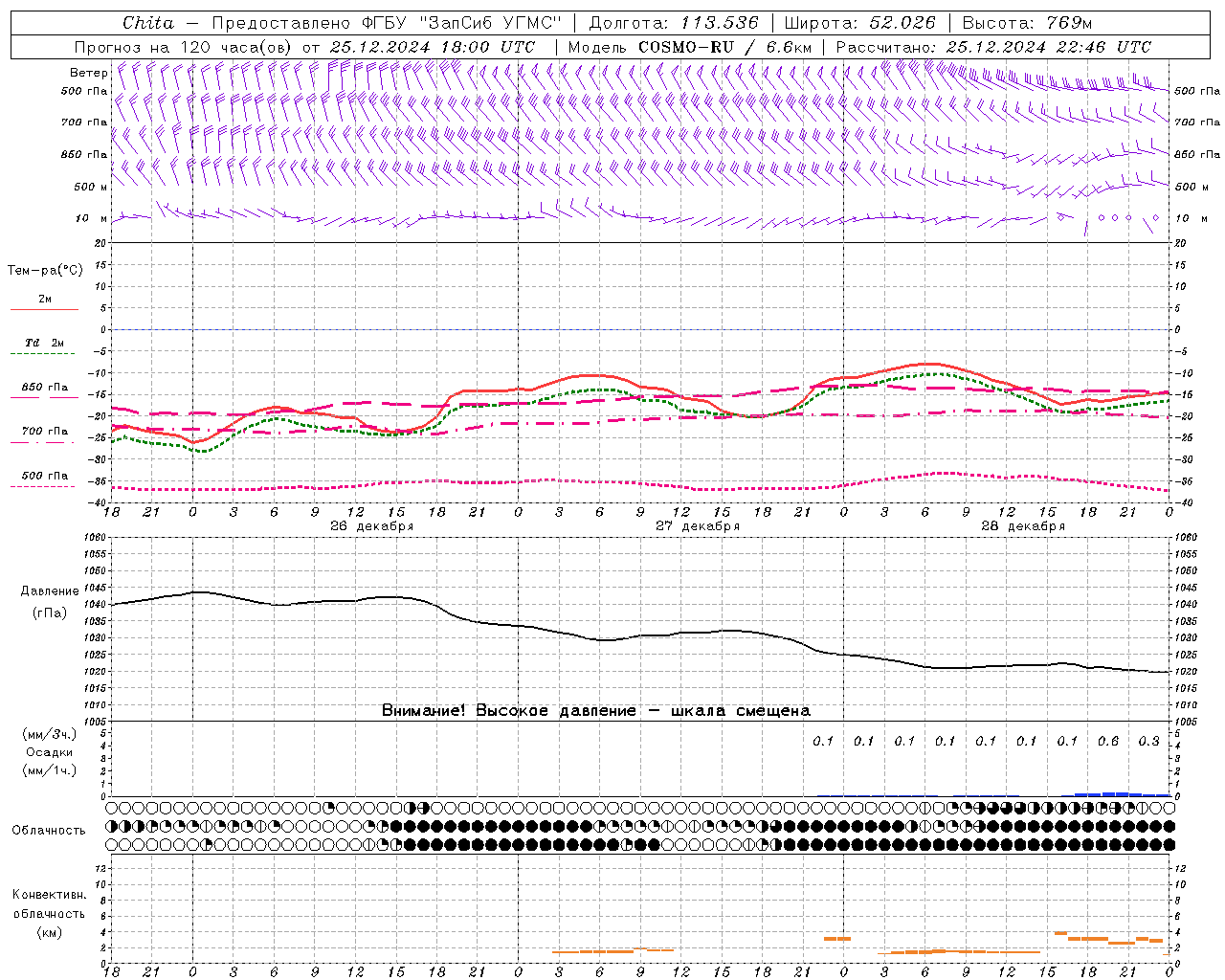Select the text Широта: 52.026

859,23
